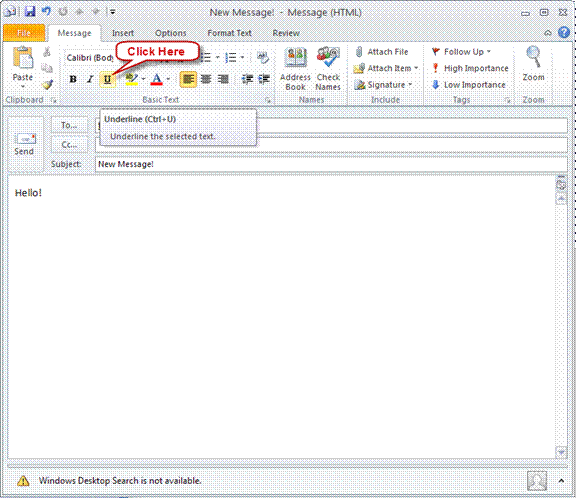Toggle Italic formatting
The width and height of the screenshot is (576, 498).
click(x=90, y=79)
